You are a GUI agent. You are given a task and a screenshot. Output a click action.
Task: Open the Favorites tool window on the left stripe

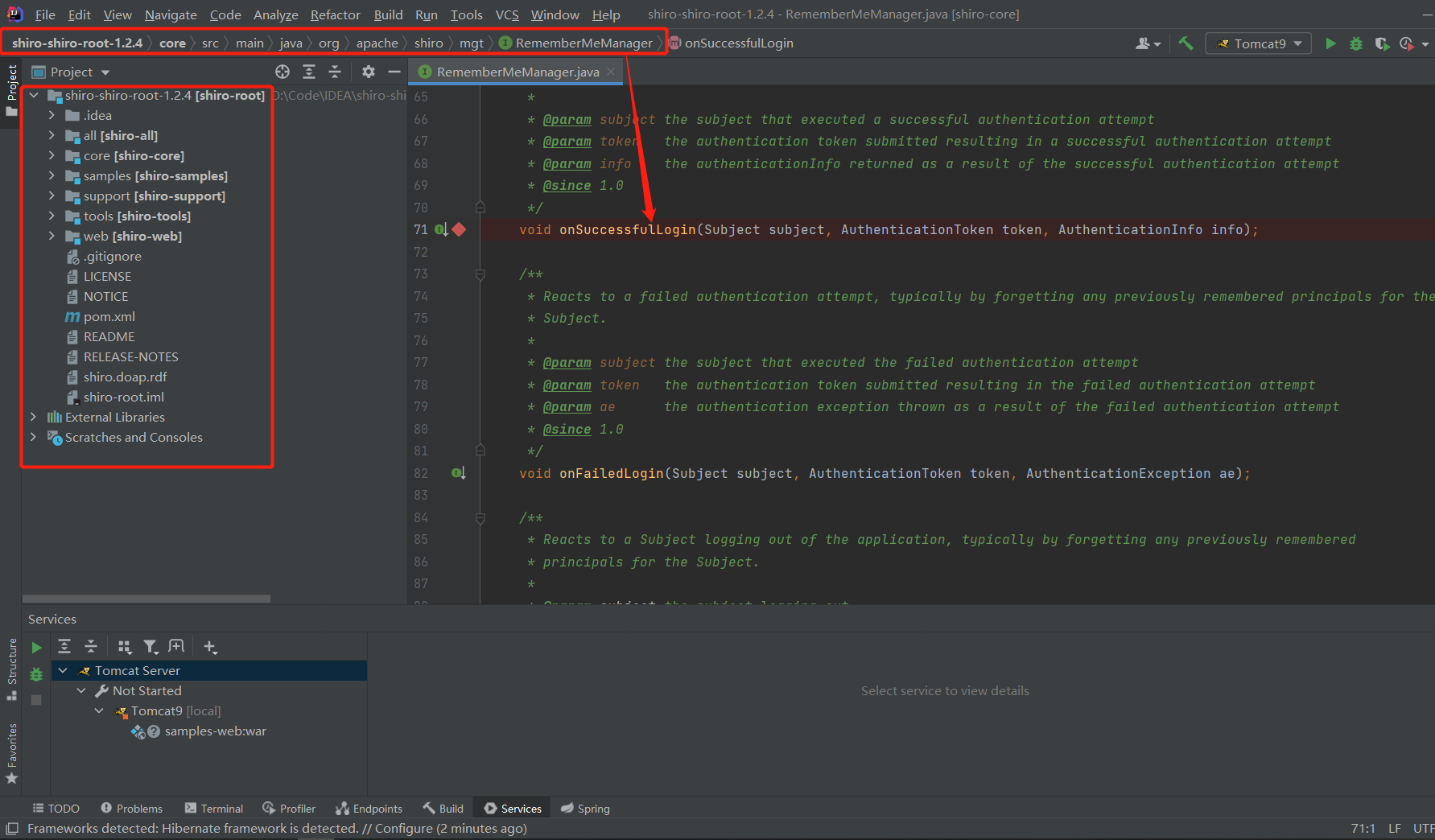tap(11, 753)
